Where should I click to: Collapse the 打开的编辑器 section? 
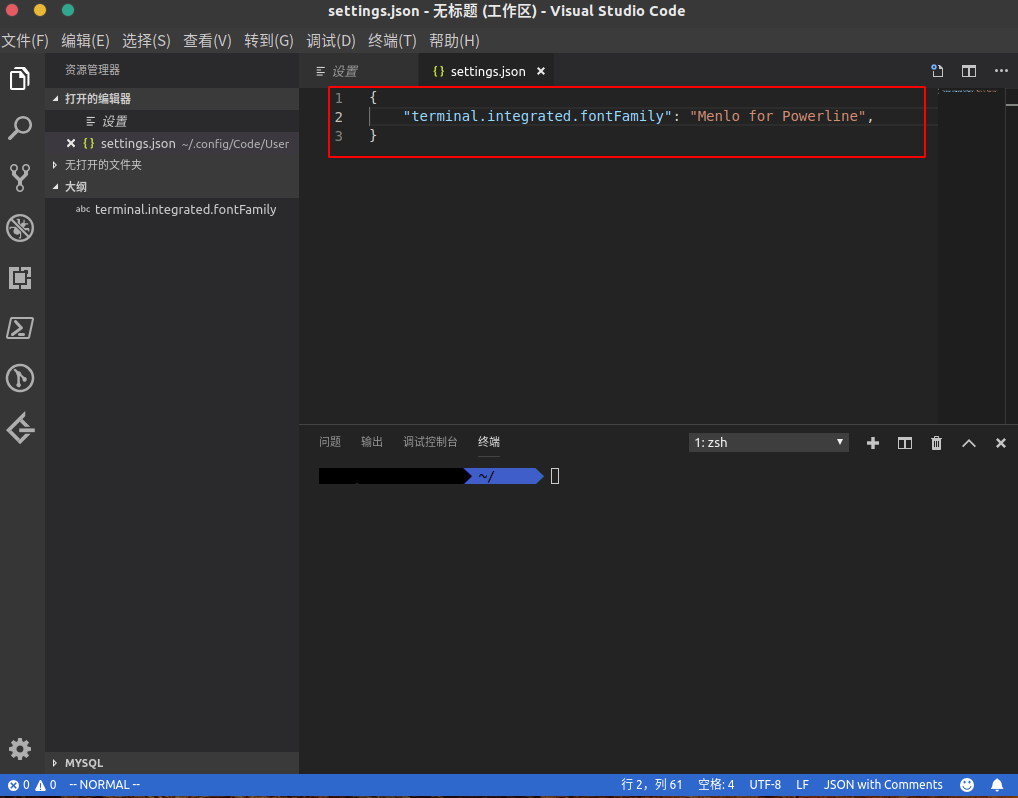tap(172, 99)
